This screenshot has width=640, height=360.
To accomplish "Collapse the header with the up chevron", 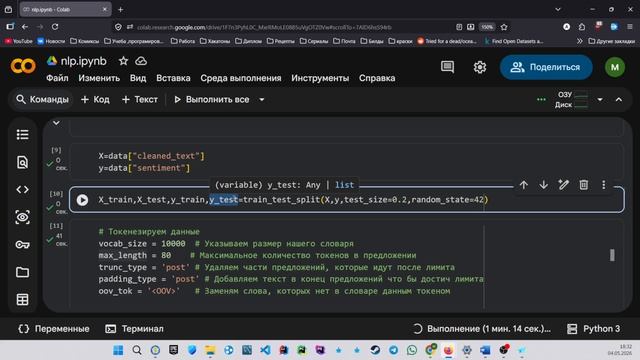I will click(x=619, y=100).
